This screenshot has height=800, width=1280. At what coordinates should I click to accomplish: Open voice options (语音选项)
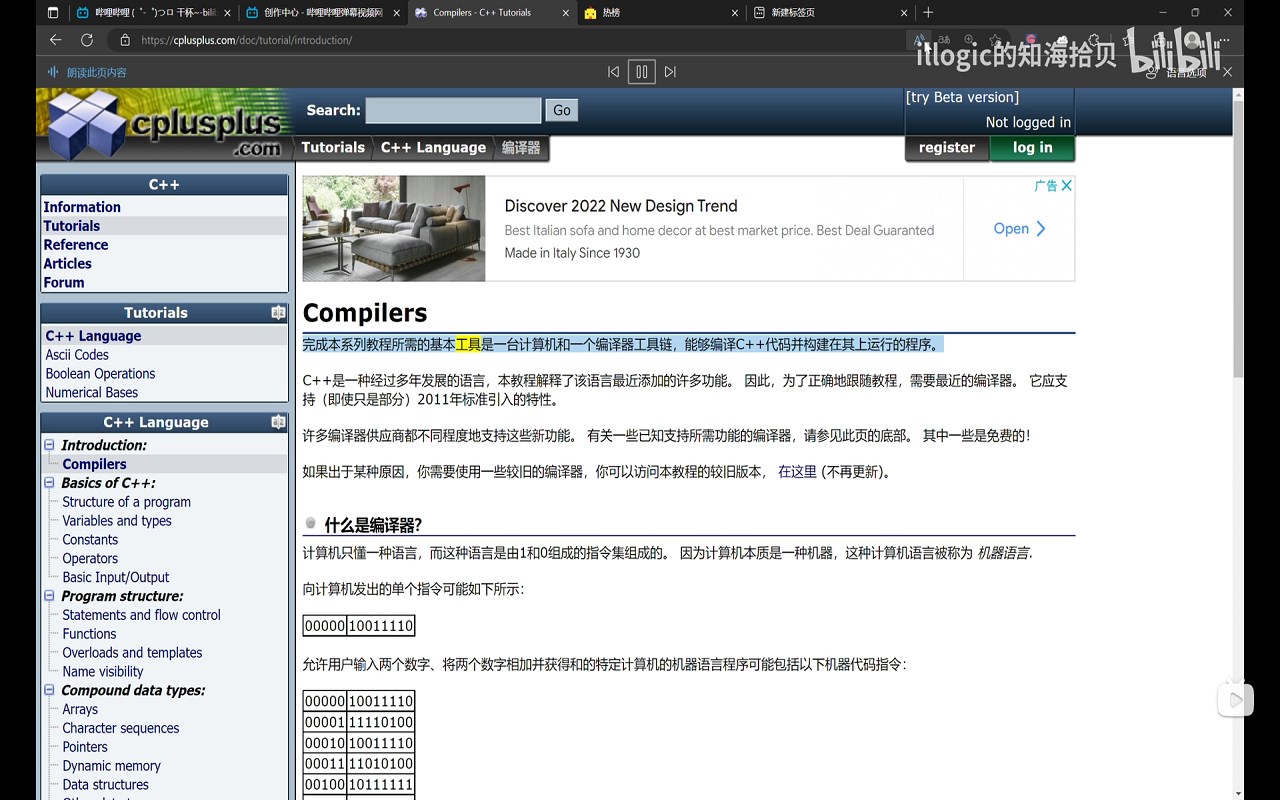(1177, 72)
